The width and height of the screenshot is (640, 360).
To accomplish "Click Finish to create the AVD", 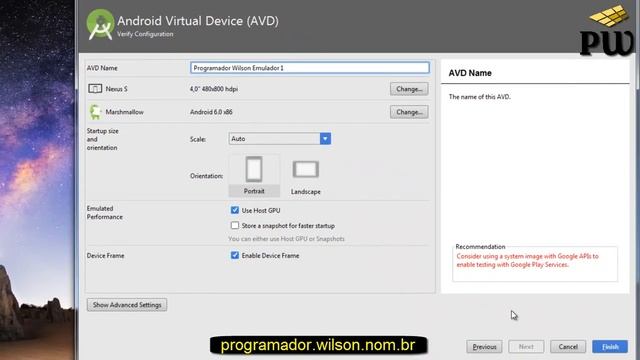I will [610, 347].
